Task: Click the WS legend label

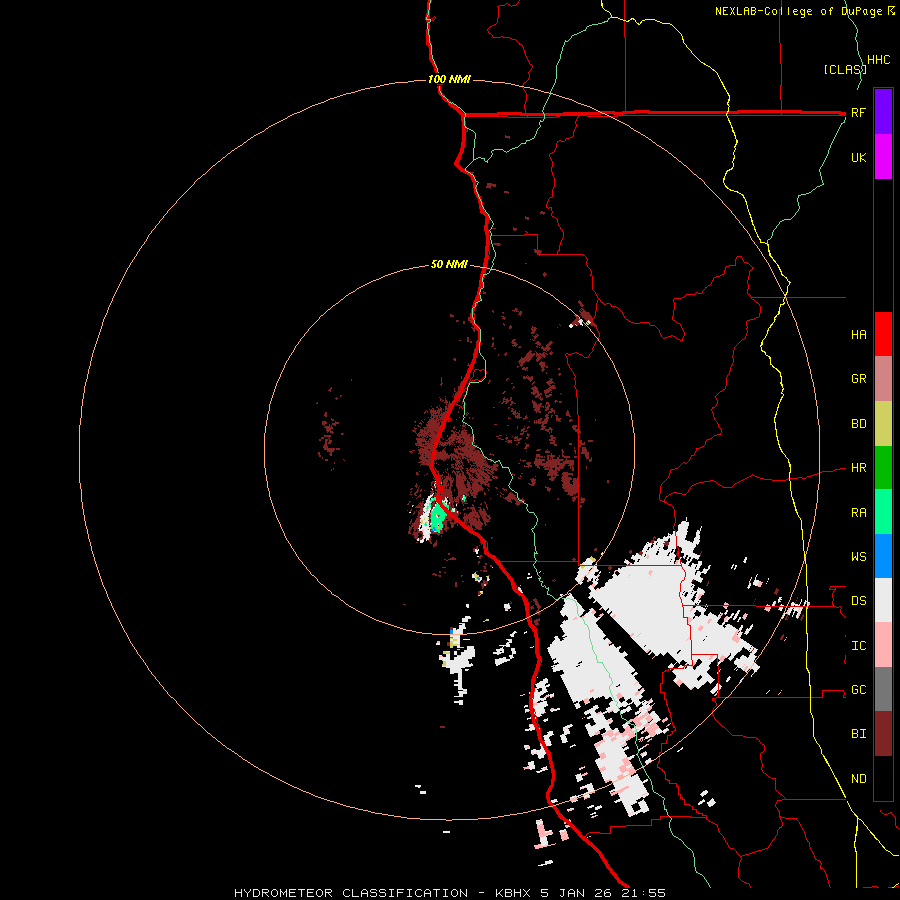Action: tap(859, 557)
